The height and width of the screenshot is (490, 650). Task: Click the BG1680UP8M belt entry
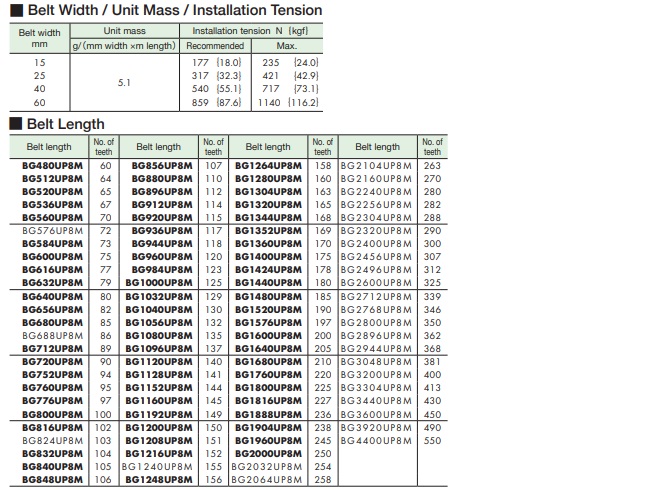click(268, 361)
